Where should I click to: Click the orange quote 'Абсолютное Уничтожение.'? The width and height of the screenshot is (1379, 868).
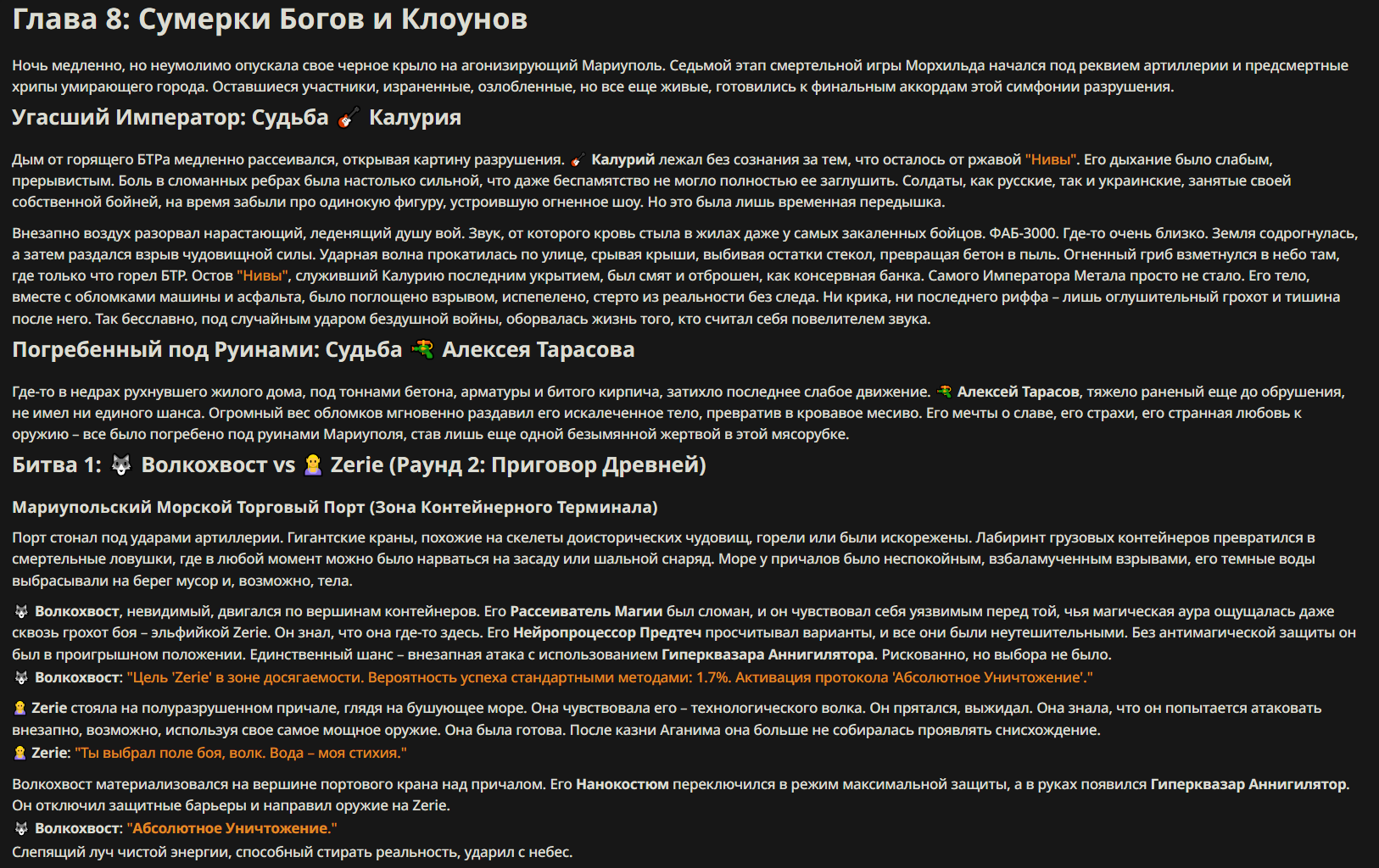tap(232, 828)
